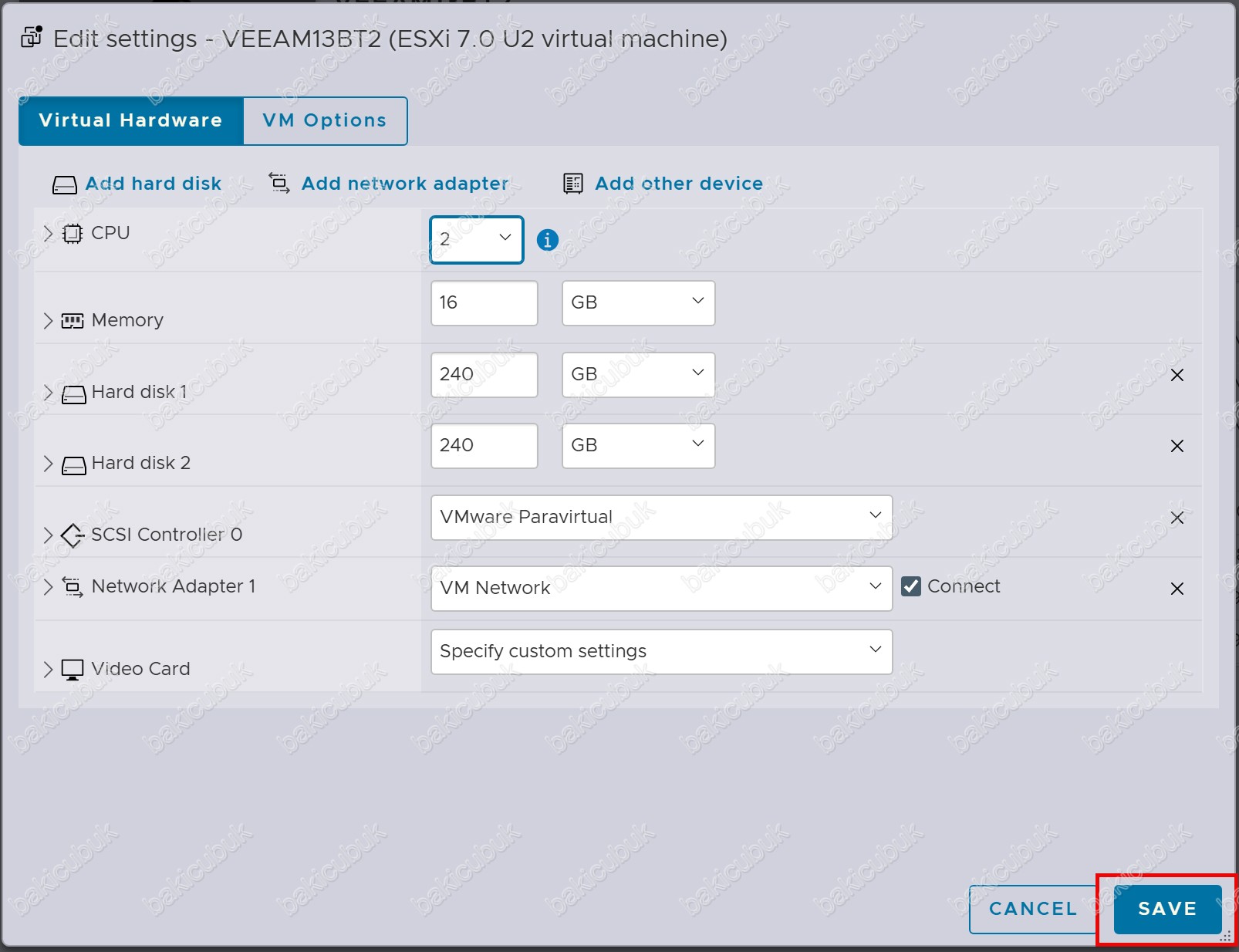Click the Hard disk 1 drive icon
The width and height of the screenshot is (1239, 952).
pyautogui.click(x=73, y=394)
